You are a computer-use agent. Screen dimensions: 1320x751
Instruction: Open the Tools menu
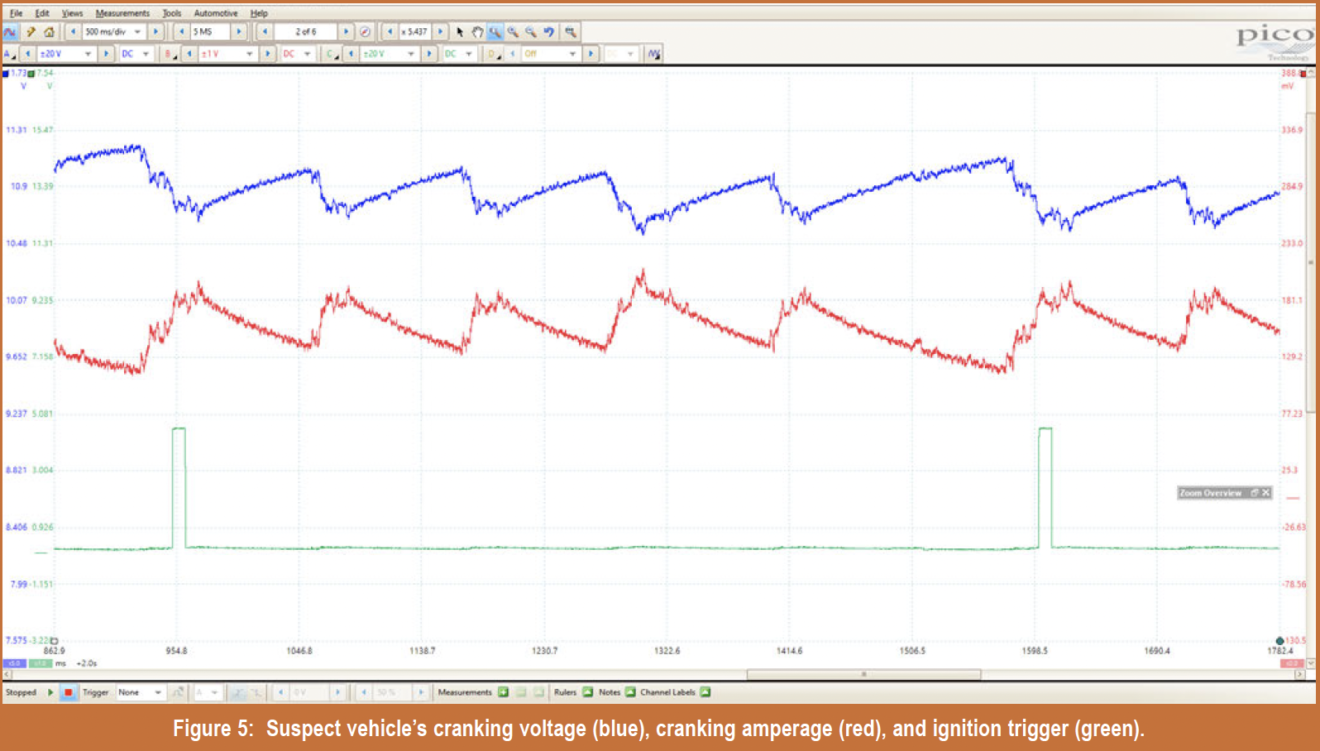172,13
